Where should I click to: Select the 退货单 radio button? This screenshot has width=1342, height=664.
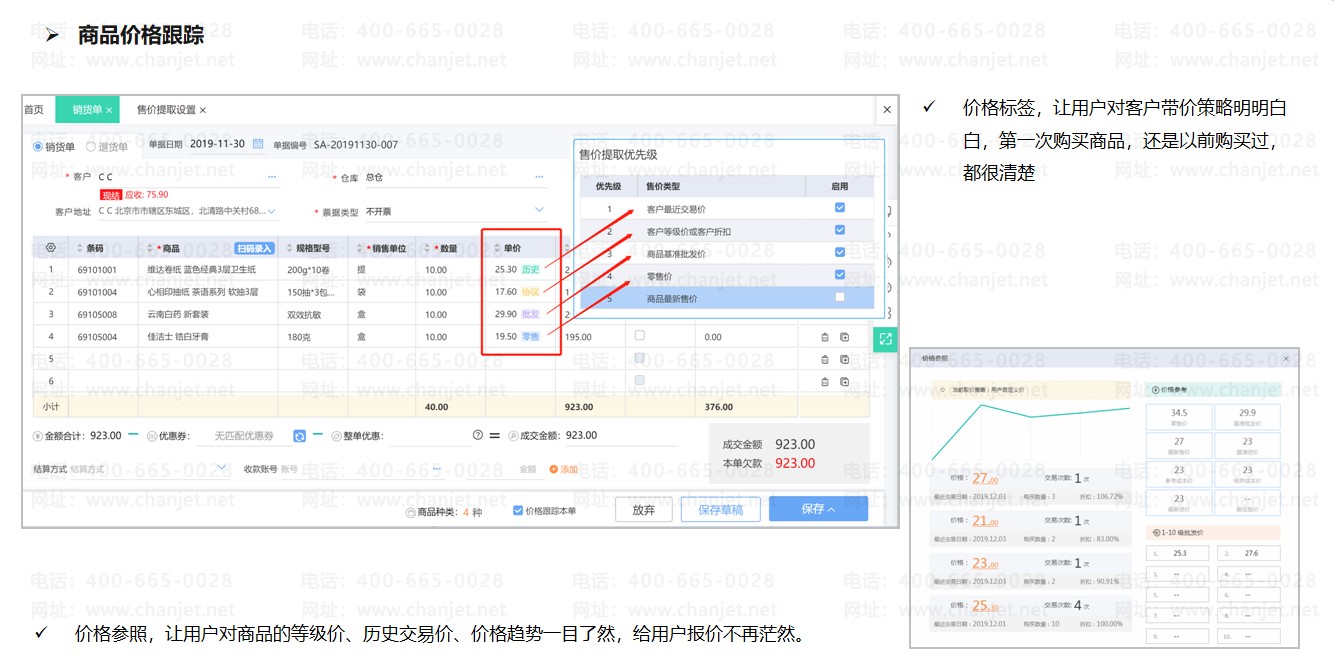click(x=91, y=146)
